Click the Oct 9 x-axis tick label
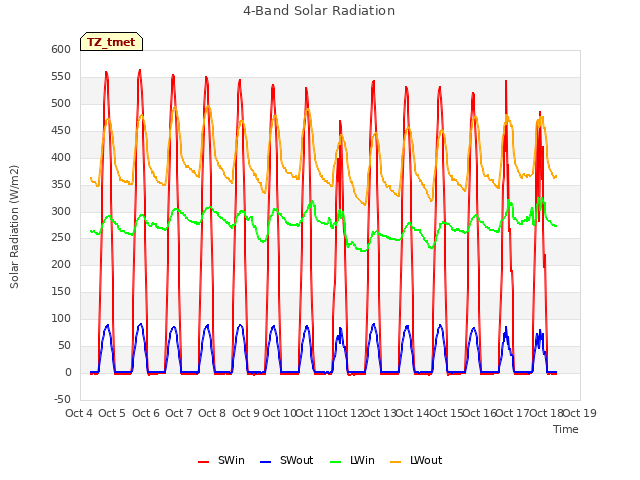The image size is (640, 480). point(246,413)
